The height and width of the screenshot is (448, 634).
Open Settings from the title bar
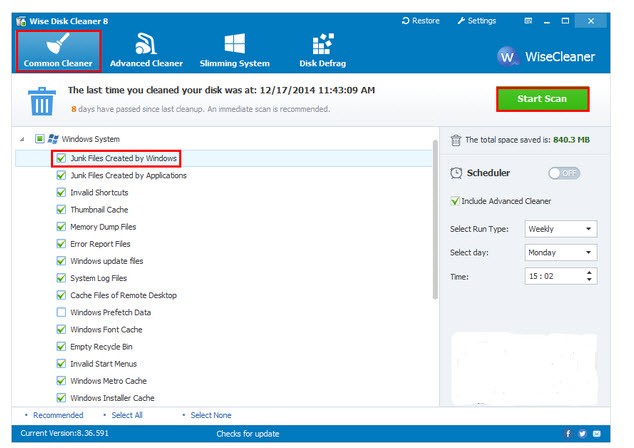[x=477, y=21]
